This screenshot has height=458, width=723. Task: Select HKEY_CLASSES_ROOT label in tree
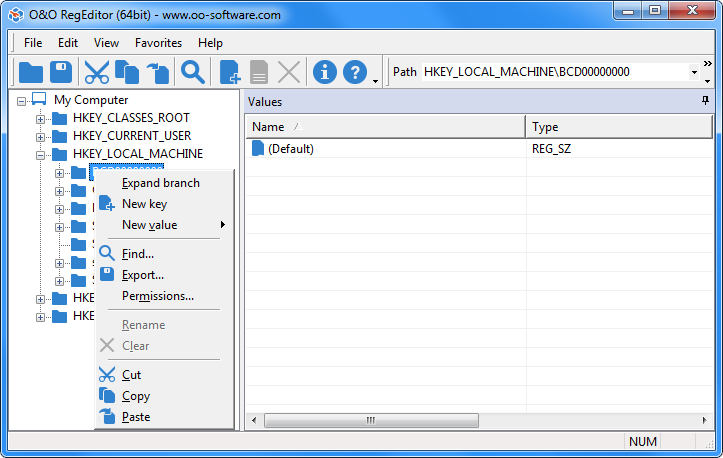(131, 118)
